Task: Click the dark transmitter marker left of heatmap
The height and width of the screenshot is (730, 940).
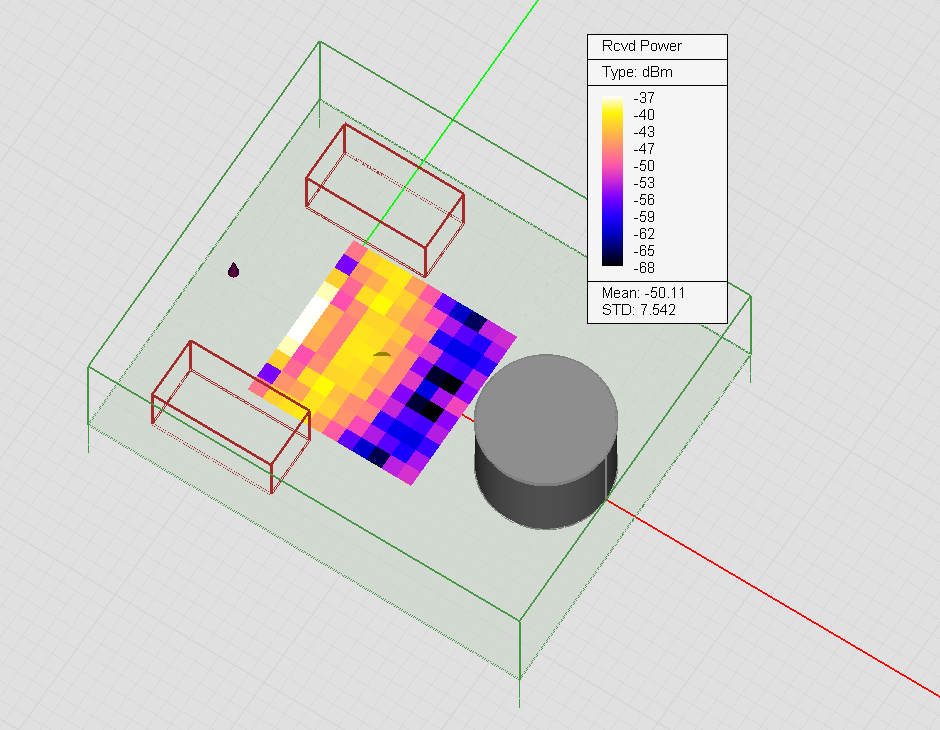Action: click(234, 270)
